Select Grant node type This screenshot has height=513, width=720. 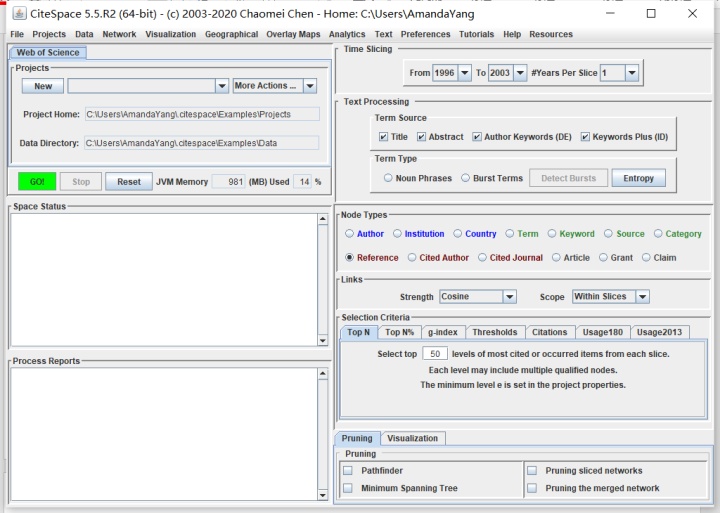coord(603,258)
